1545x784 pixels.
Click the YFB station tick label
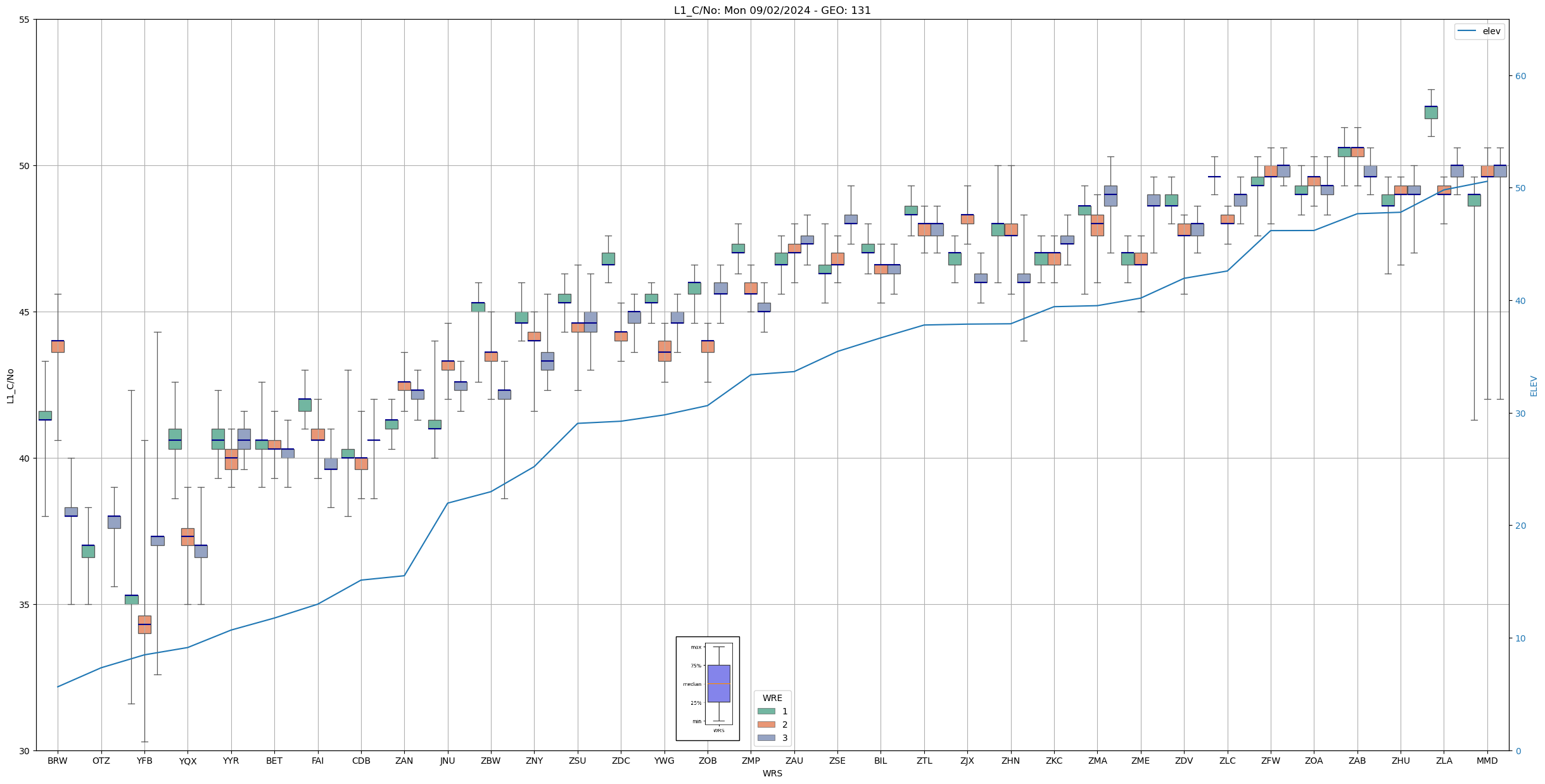click(x=144, y=761)
